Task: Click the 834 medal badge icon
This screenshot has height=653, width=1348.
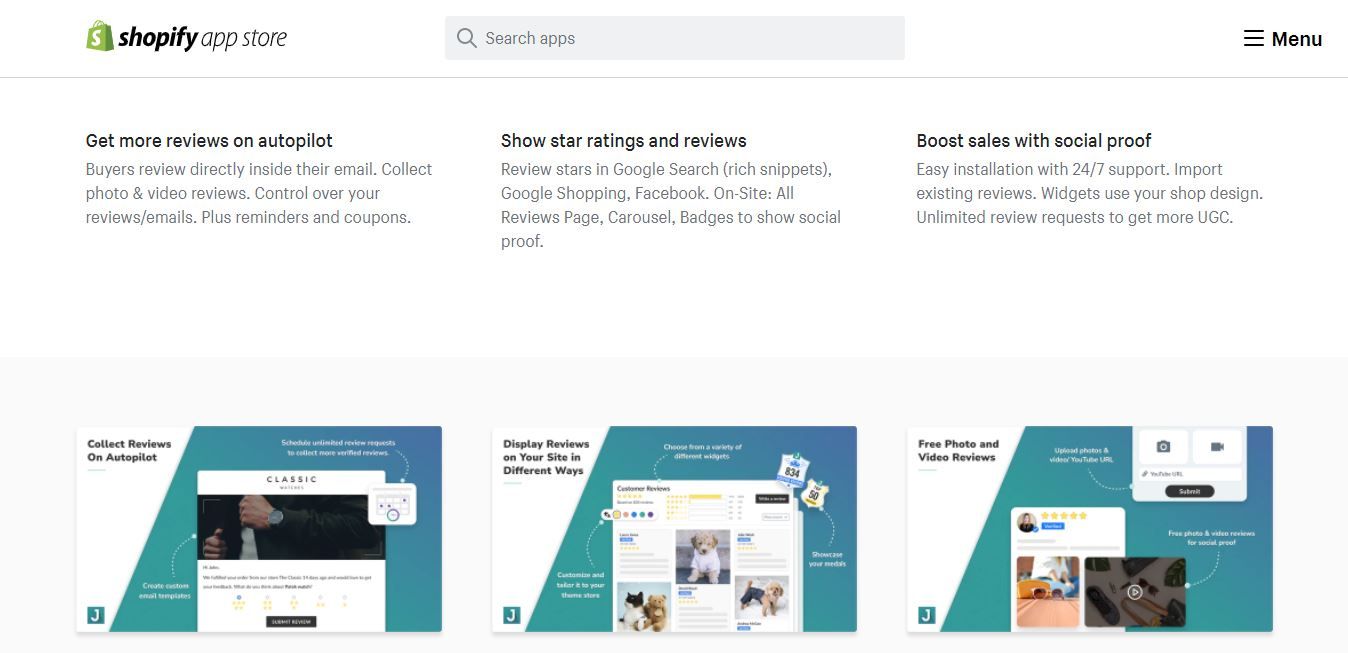Action: (793, 470)
